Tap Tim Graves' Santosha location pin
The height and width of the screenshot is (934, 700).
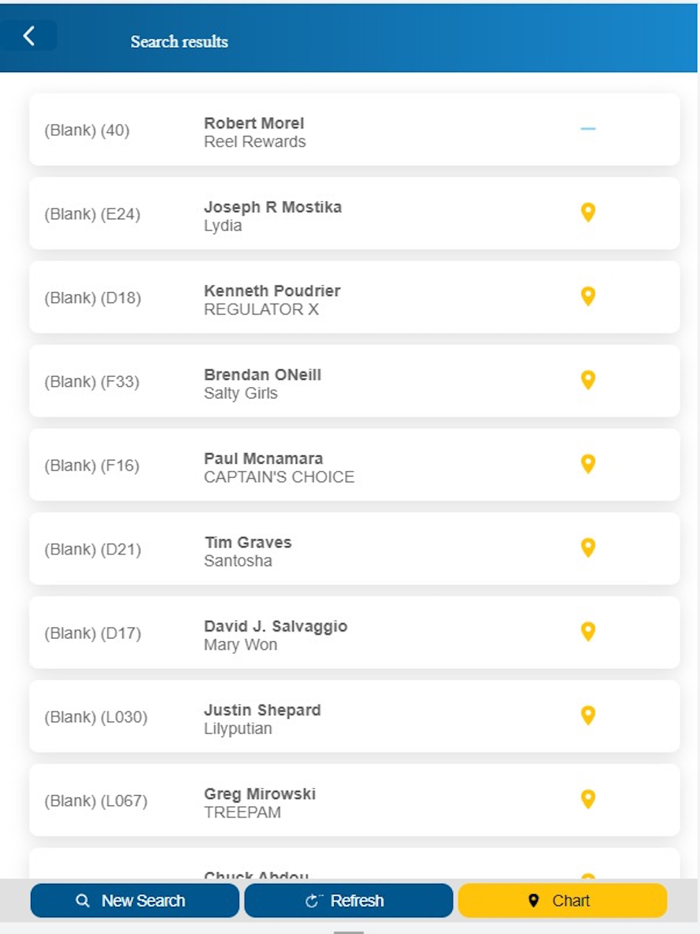(x=588, y=548)
